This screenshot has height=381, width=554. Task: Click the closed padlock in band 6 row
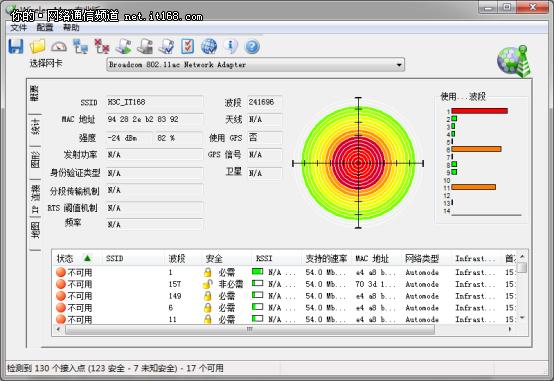pos(208,307)
